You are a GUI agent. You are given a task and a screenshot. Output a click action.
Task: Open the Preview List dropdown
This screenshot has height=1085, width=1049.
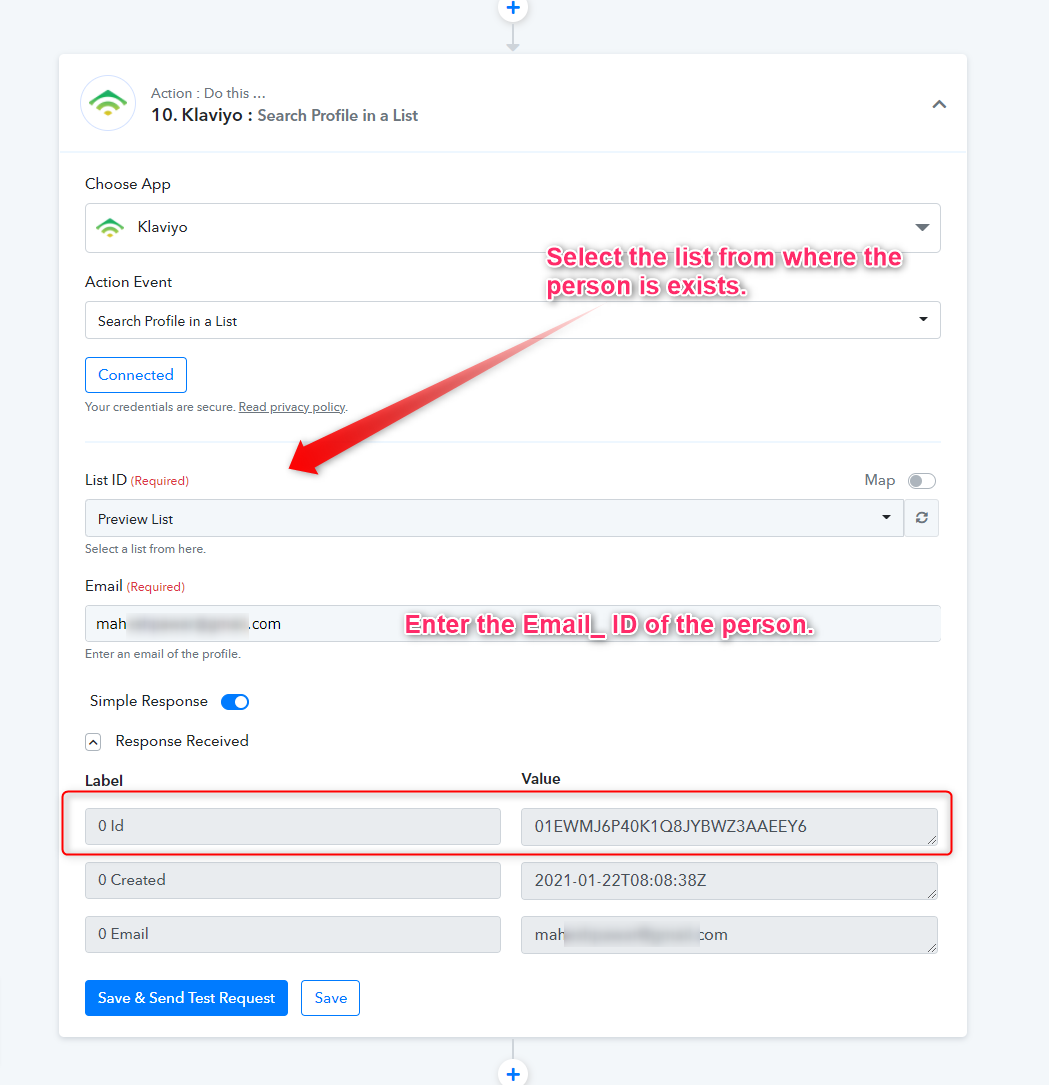coord(494,518)
